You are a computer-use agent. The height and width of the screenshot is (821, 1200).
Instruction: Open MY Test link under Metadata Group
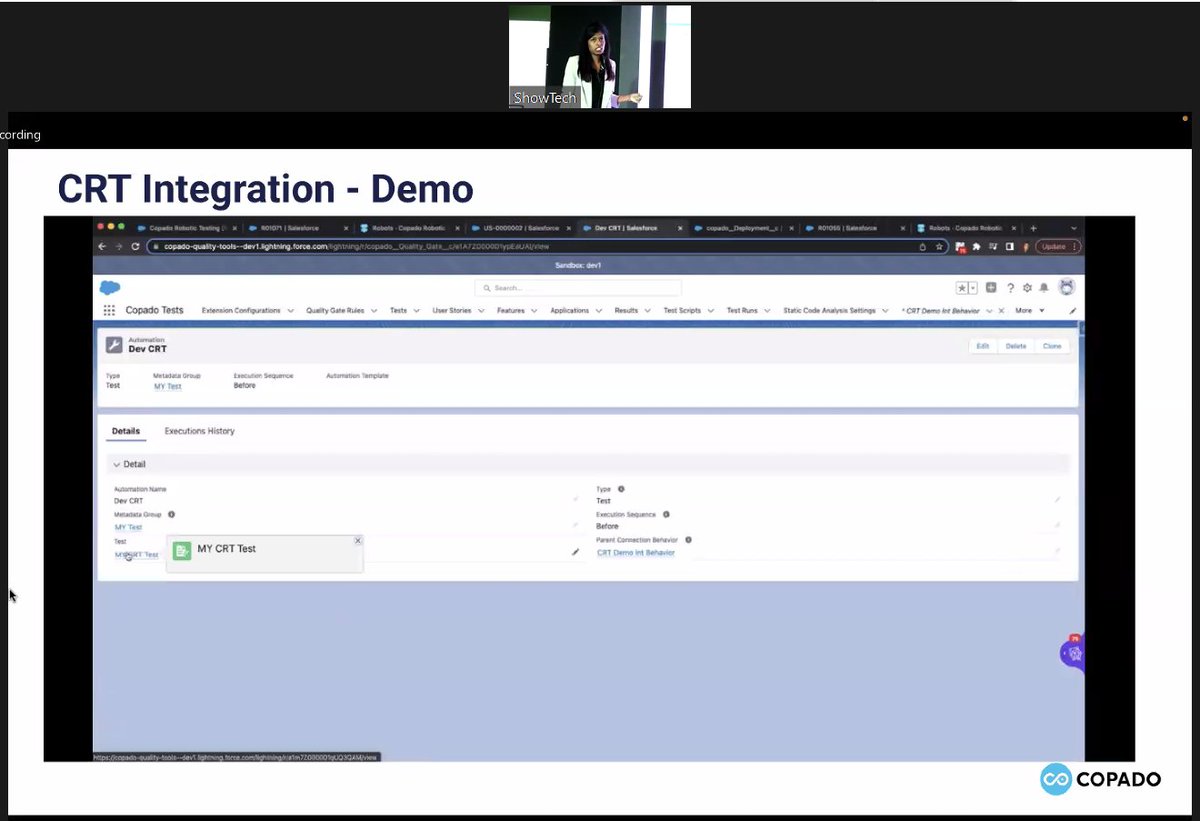point(128,527)
